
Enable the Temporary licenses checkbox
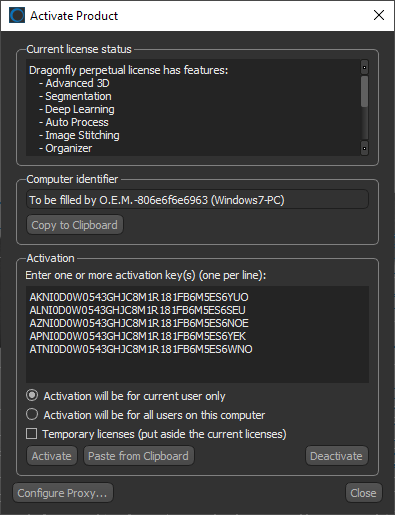(x=32, y=434)
